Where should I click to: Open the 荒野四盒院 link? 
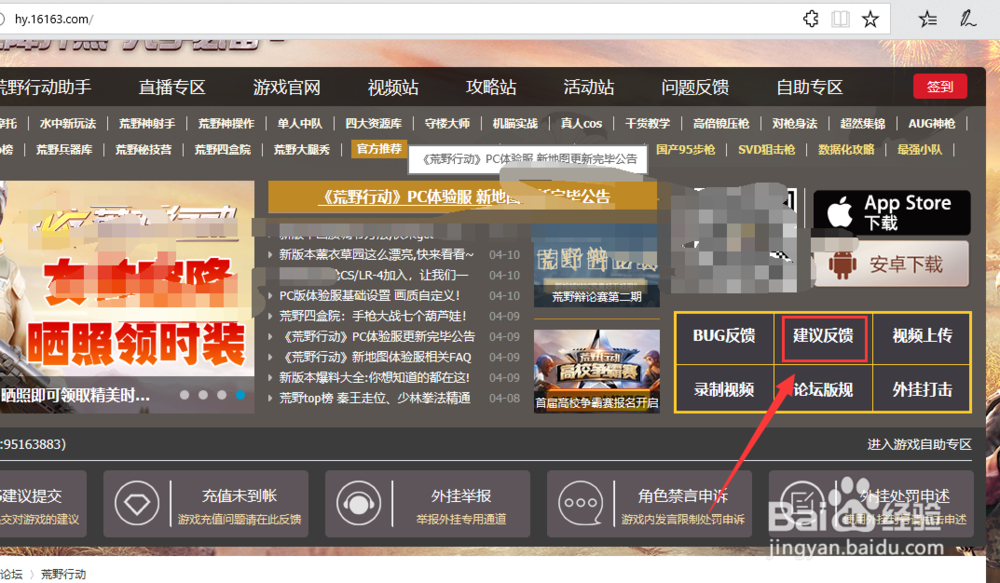[x=223, y=149]
